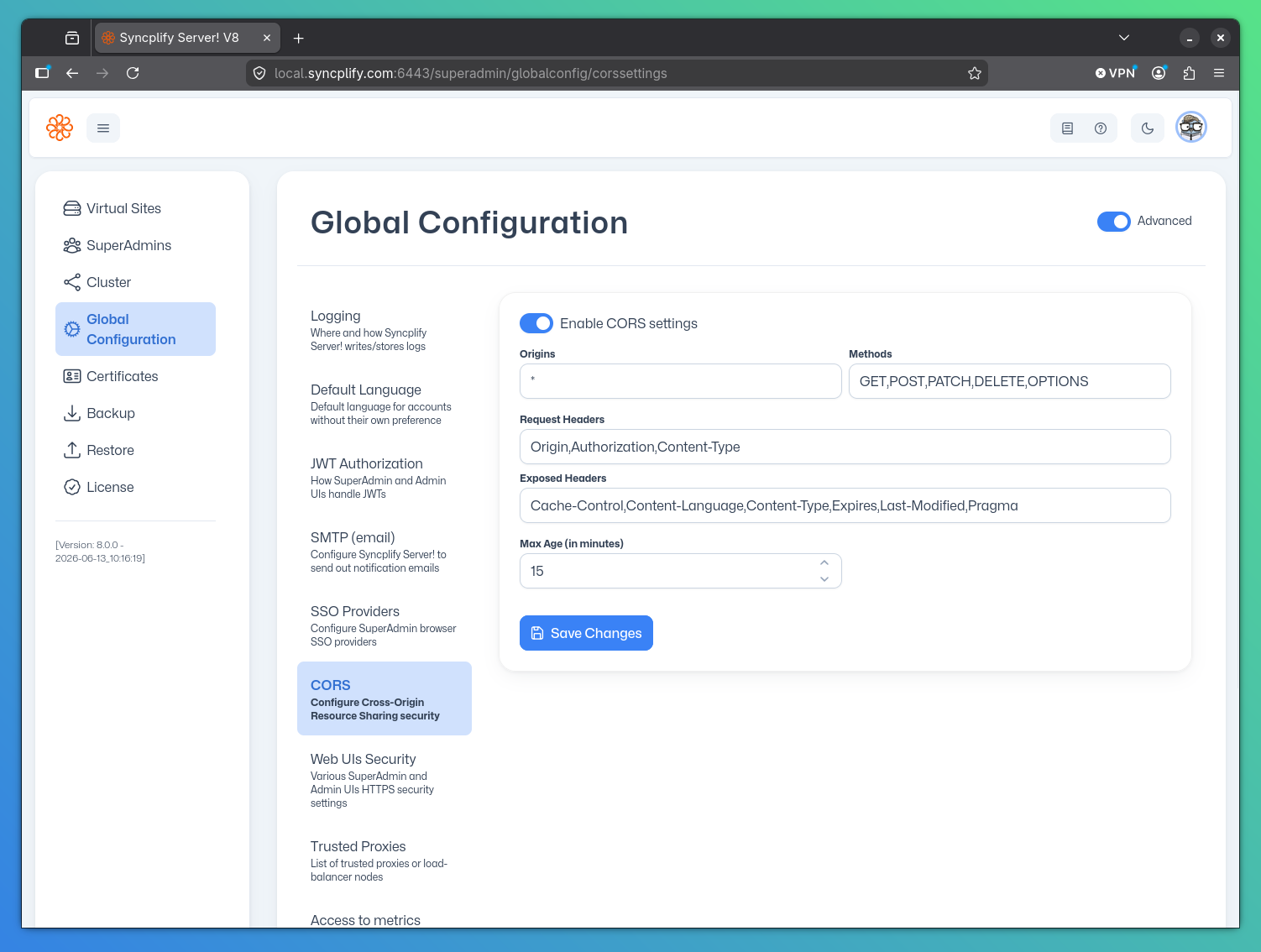This screenshot has height=952, width=1261.
Task: Toggle Enable CORS settings switch
Action: pos(536,323)
